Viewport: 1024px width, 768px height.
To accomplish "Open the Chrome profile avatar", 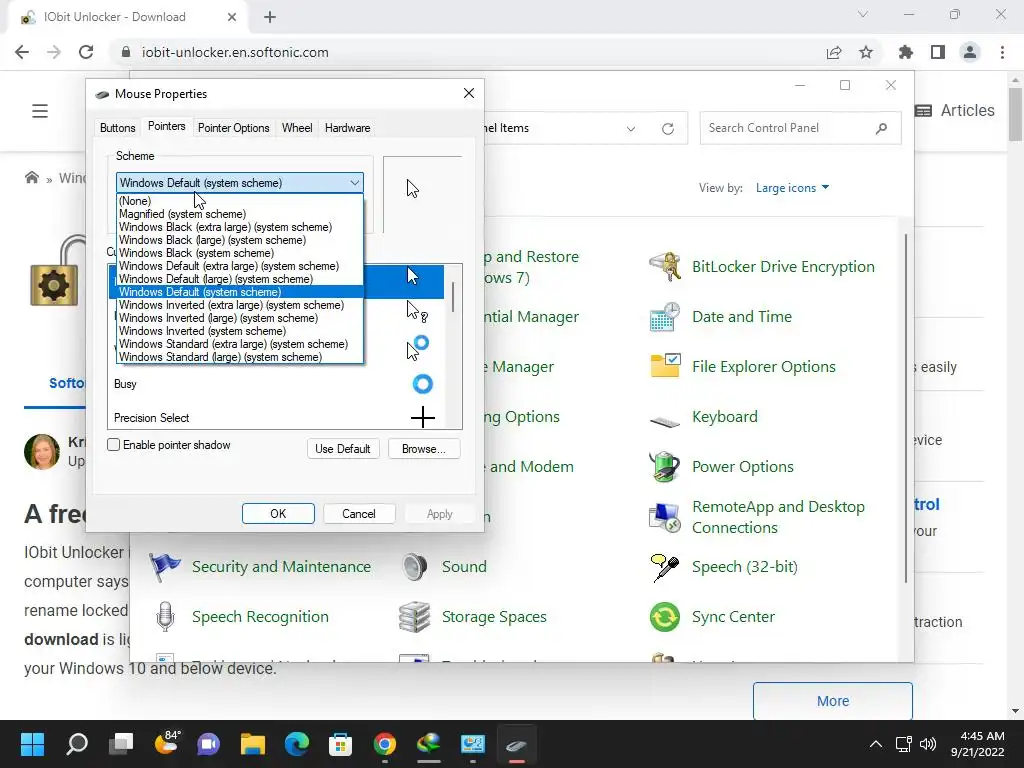I will tap(970, 52).
